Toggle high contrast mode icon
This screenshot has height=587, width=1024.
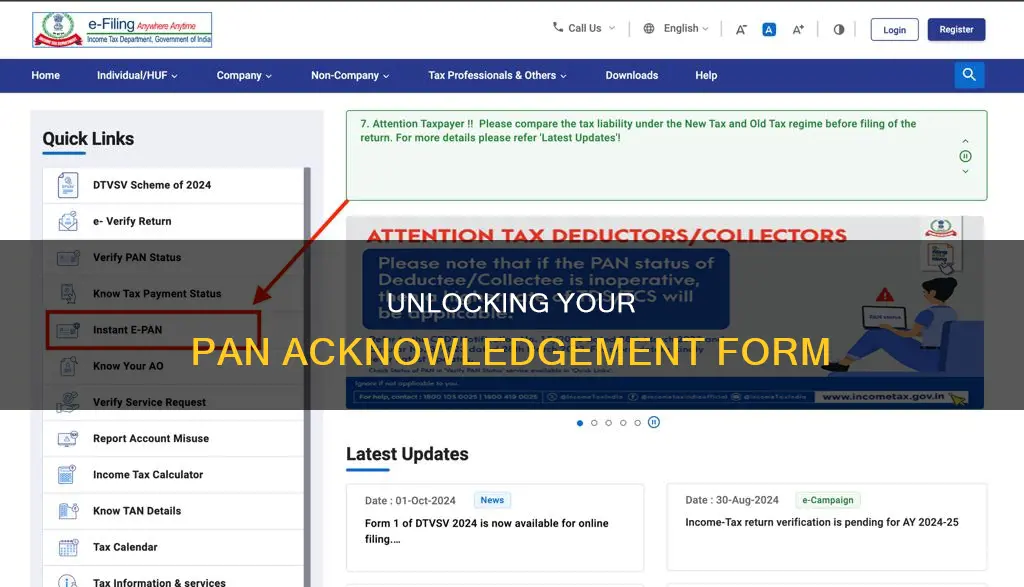click(839, 29)
